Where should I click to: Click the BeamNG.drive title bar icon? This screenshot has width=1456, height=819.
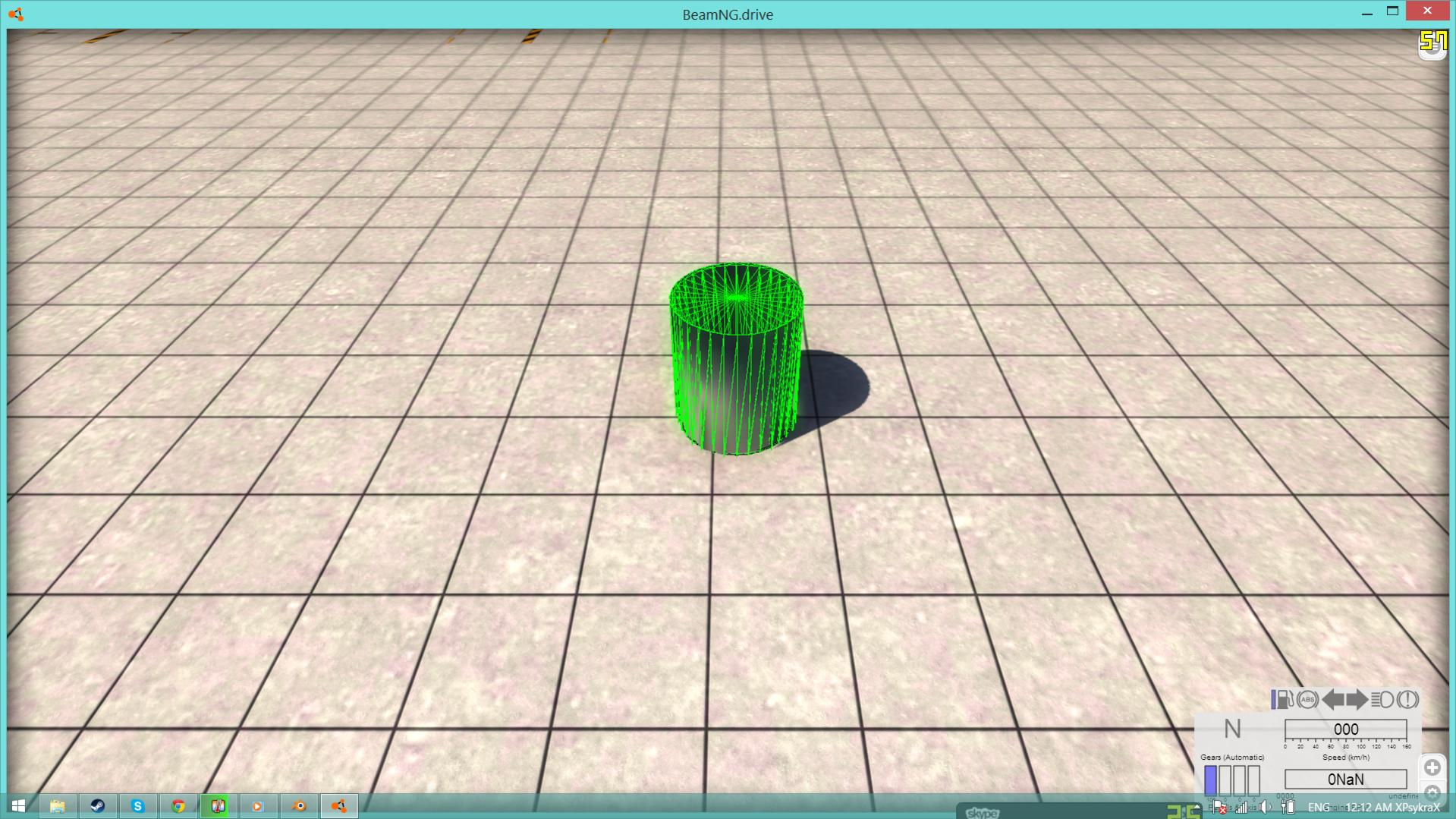16,14
